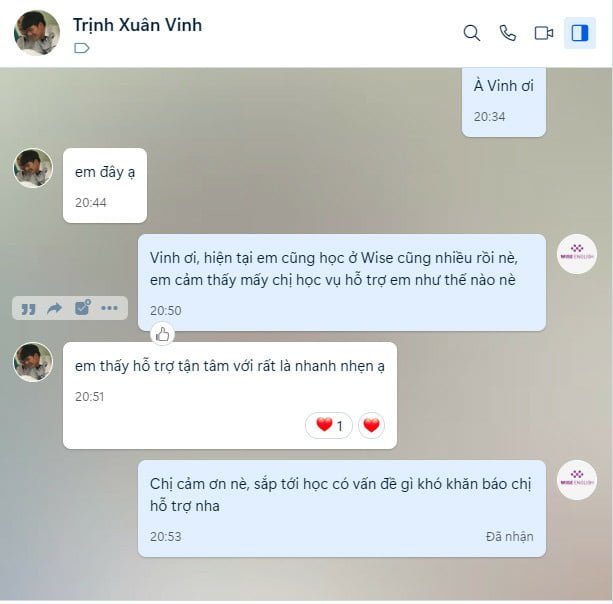Toggle the conversation info side panel
Screen dimensions: 613x604
click(580, 33)
